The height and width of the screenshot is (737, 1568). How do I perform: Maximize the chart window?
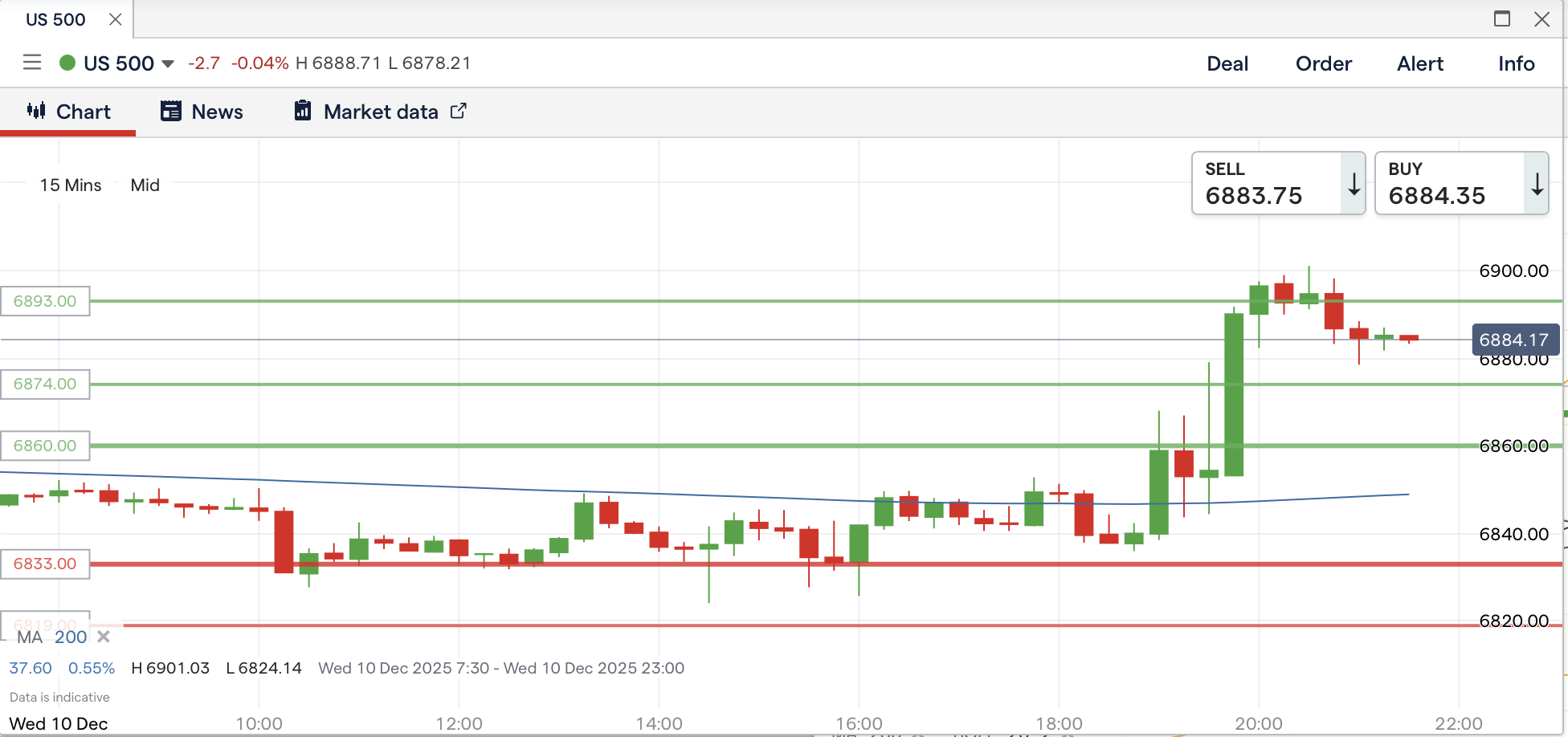(x=1501, y=19)
